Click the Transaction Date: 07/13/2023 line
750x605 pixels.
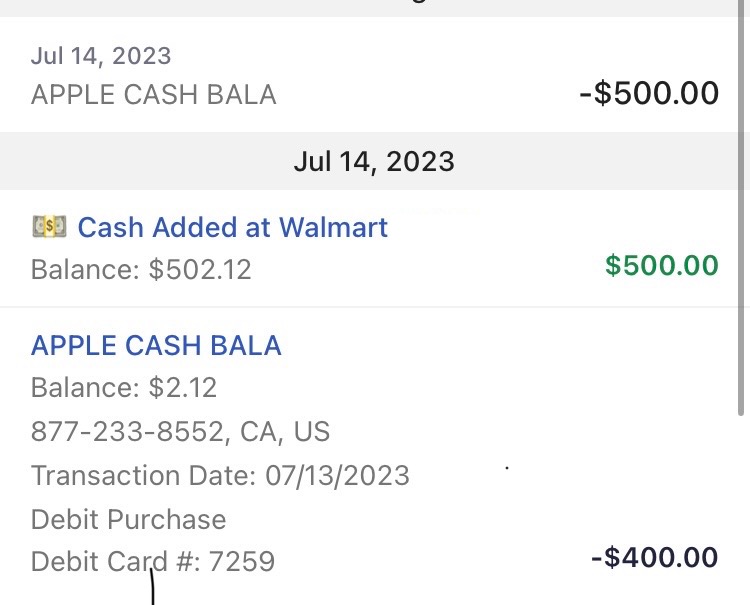point(220,475)
